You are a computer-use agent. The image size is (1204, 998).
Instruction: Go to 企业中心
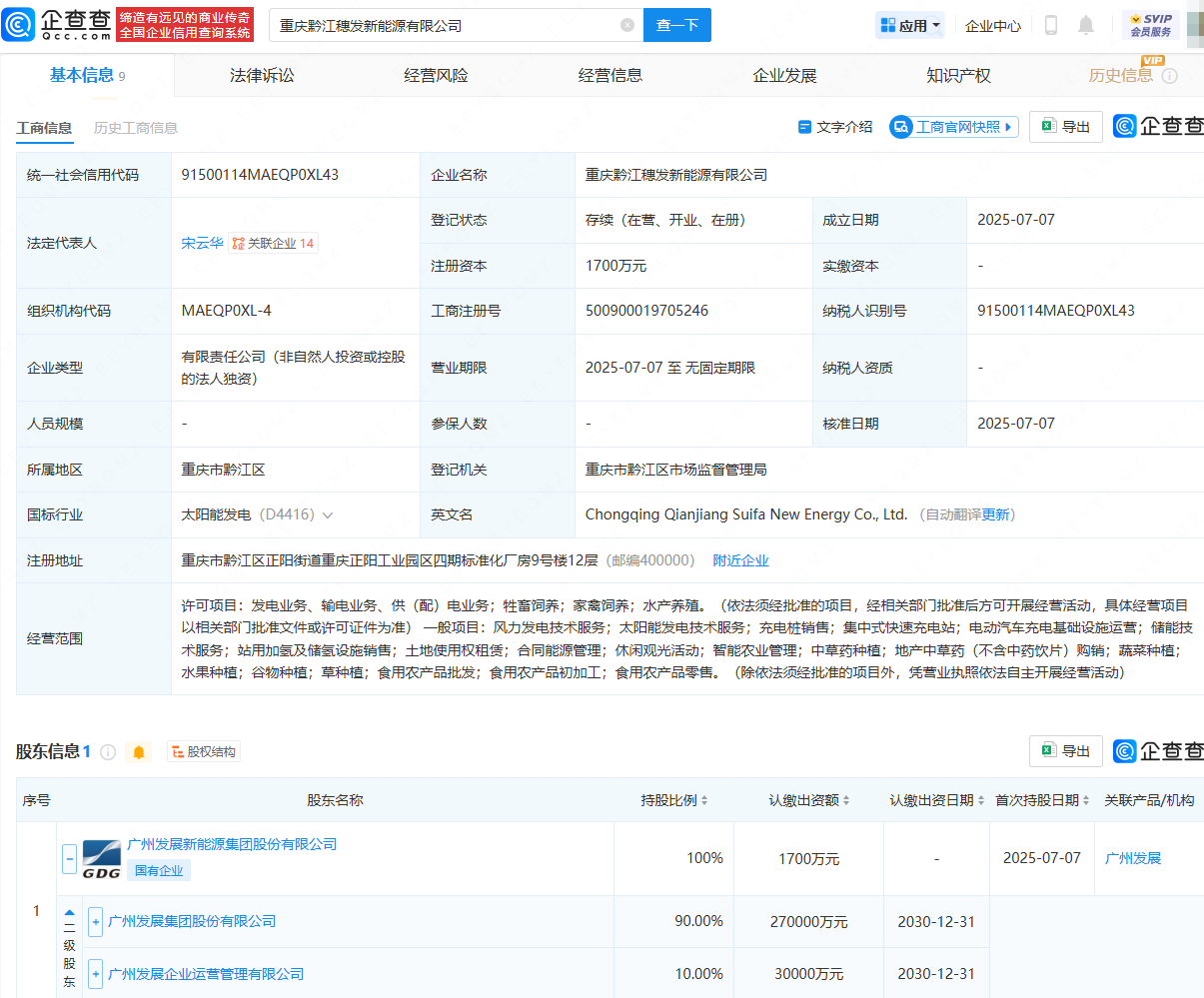[x=993, y=26]
